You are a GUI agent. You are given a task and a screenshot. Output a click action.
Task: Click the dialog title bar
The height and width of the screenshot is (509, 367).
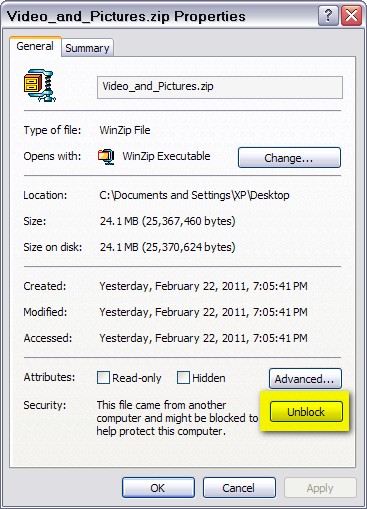click(x=160, y=16)
